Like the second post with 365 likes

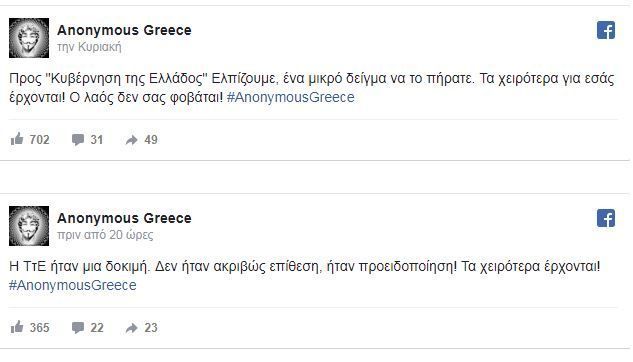click(x=17, y=327)
